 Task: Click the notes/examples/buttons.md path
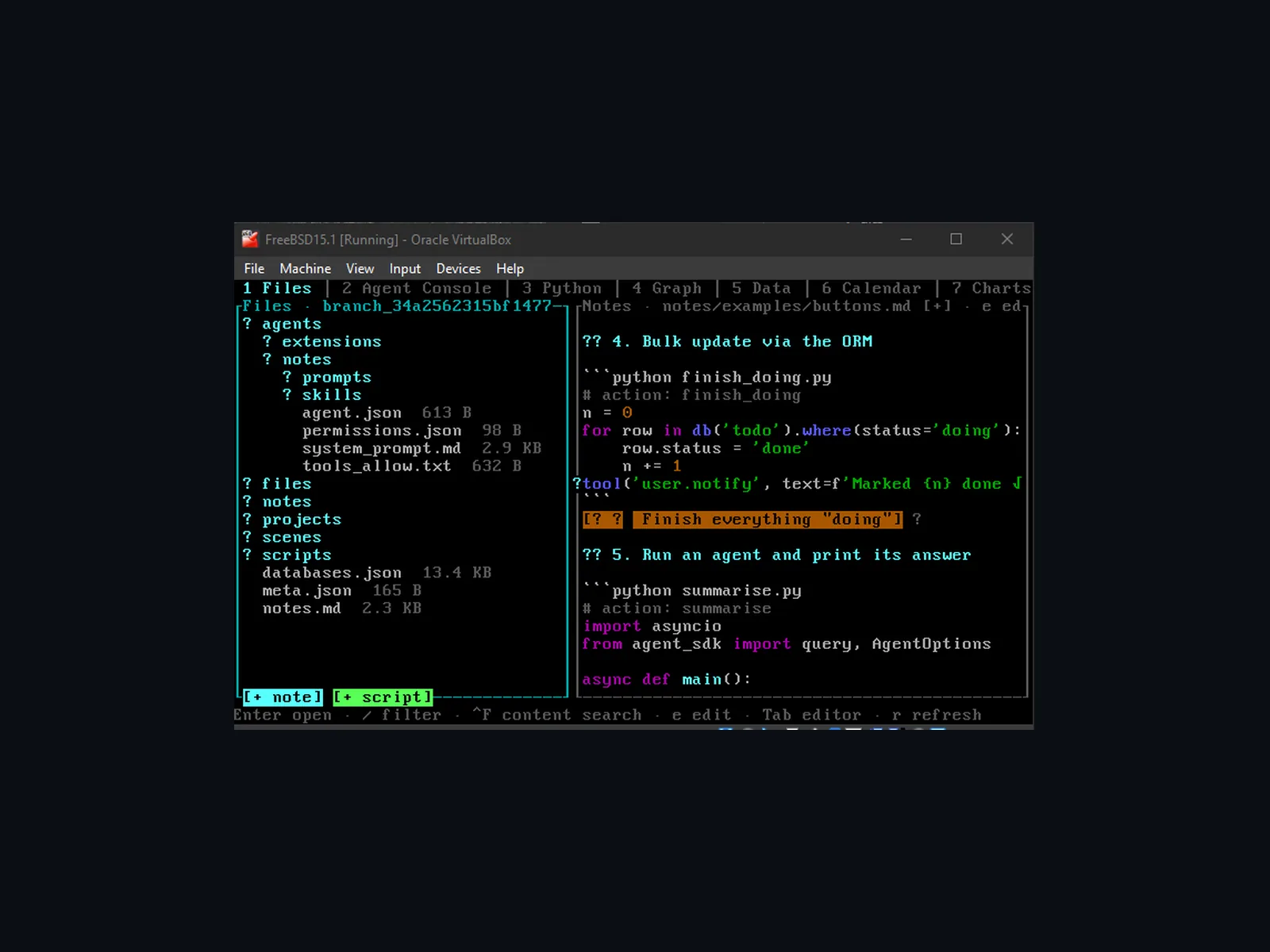(x=787, y=306)
